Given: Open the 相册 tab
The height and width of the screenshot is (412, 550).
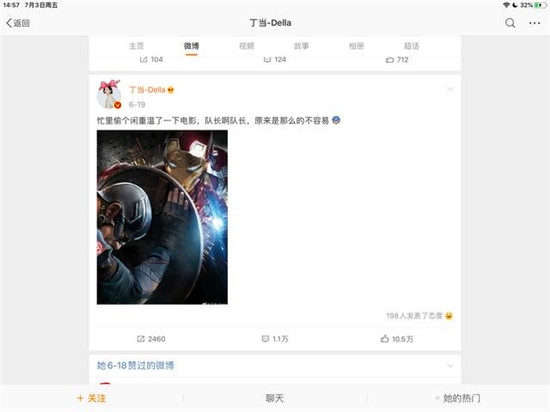Looking at the screenshot, I should tap(356, 46).
